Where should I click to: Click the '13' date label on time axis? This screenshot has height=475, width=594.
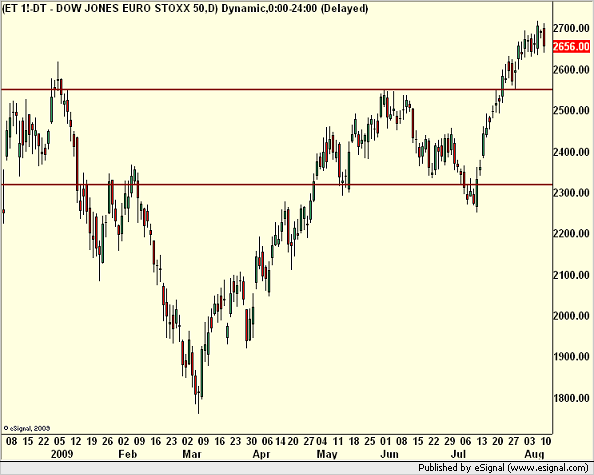click(x=482, y=441)
